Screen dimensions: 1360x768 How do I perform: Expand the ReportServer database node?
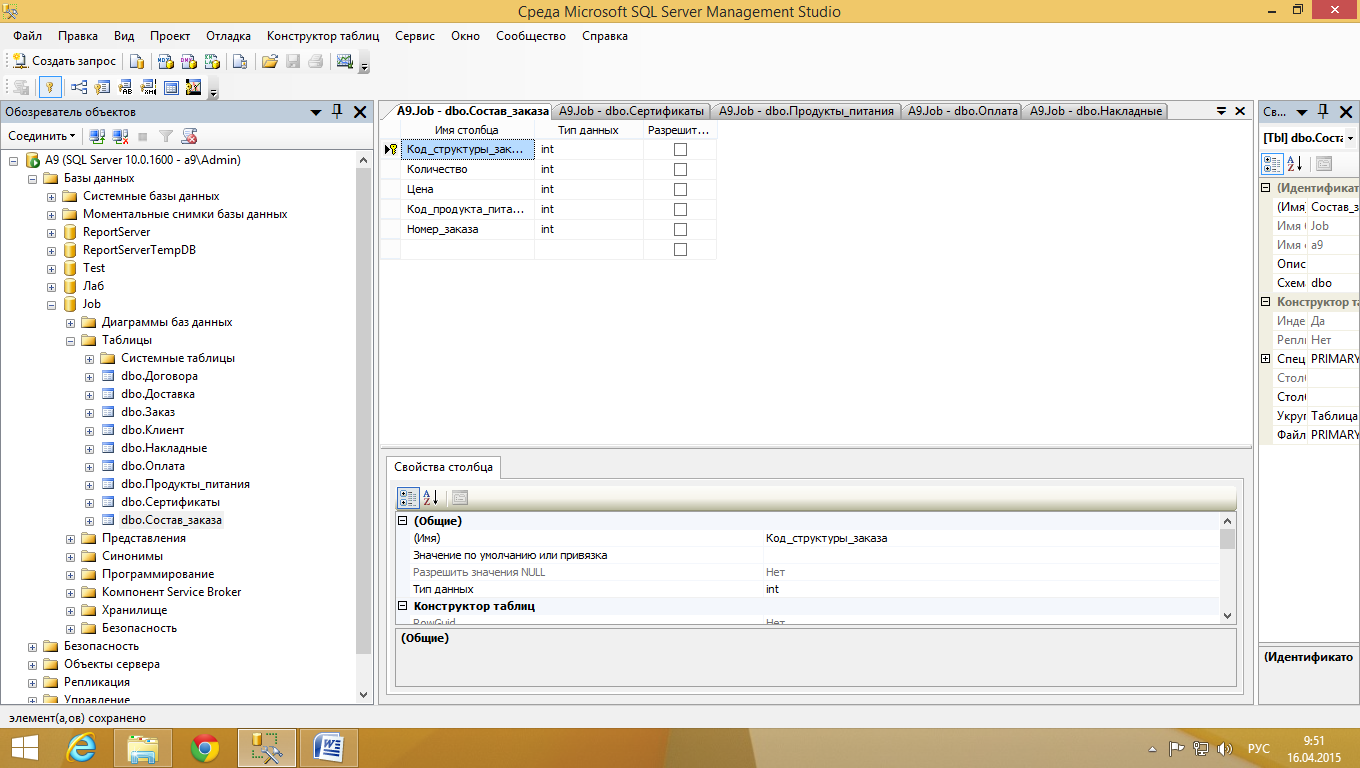coord(51,232)
